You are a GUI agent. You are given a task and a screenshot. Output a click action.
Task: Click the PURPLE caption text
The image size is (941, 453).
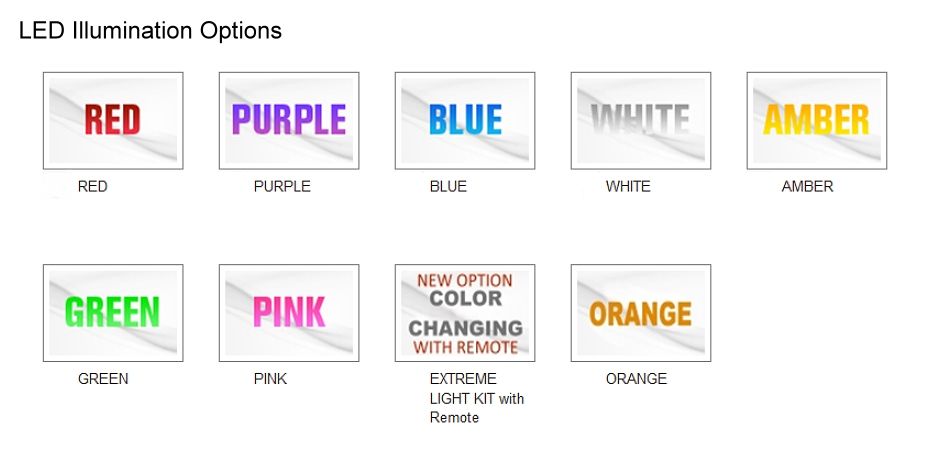[282, 187]
